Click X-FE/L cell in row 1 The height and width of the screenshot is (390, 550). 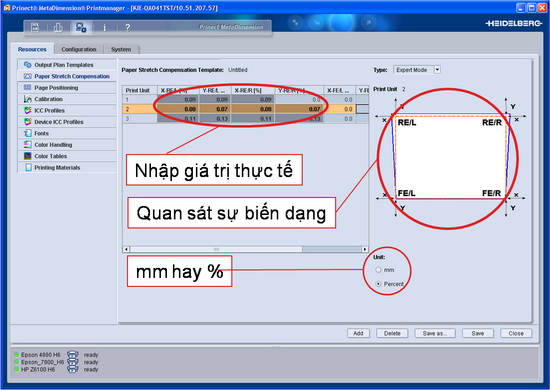[339, 100]
